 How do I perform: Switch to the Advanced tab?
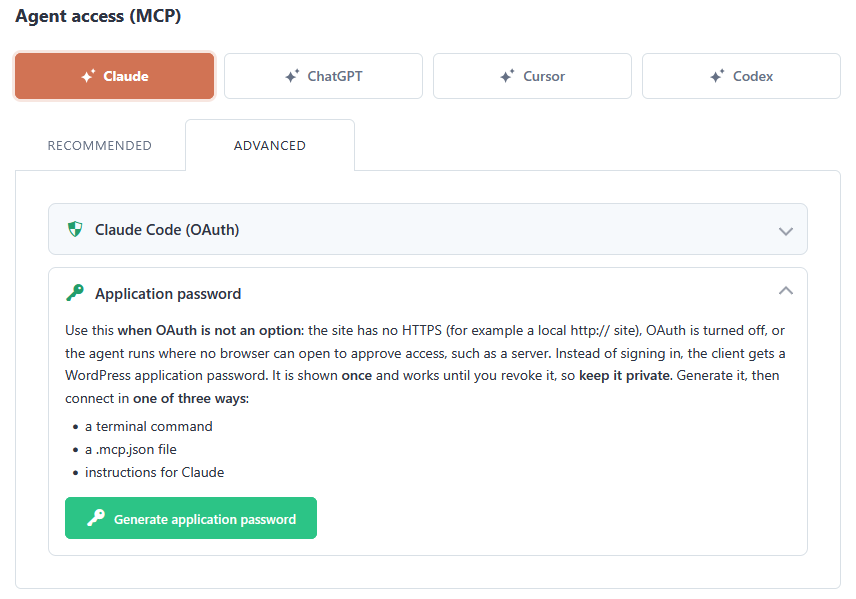pyautogui.click(x=270, y=146)
